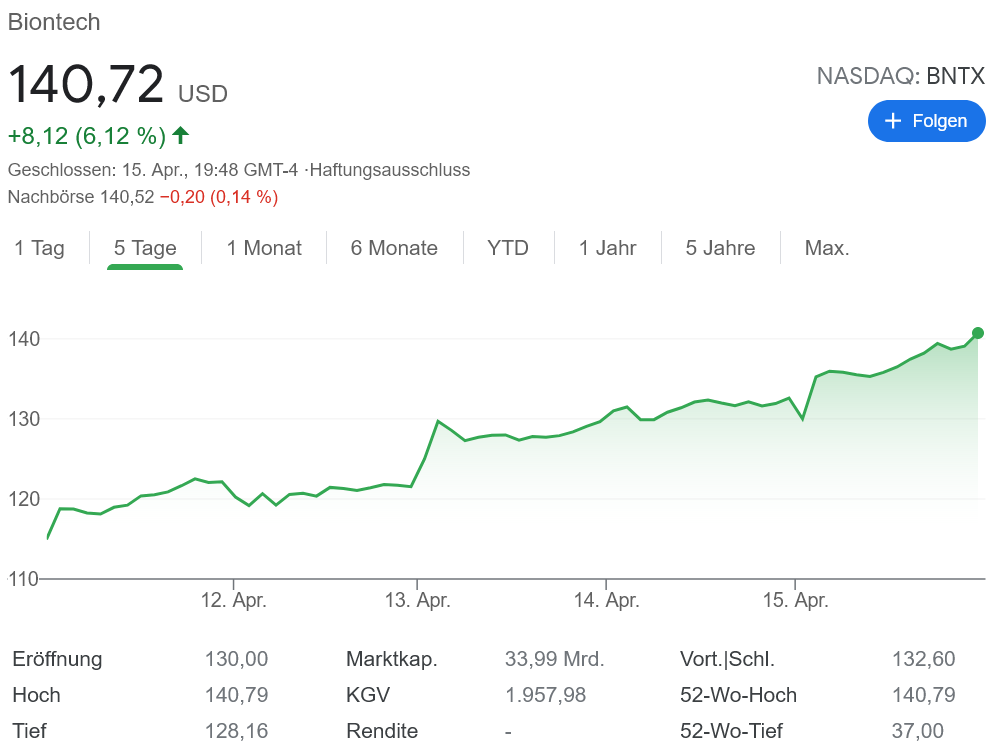
Task: Click the current price 140,72
Action: pos(86,85)
